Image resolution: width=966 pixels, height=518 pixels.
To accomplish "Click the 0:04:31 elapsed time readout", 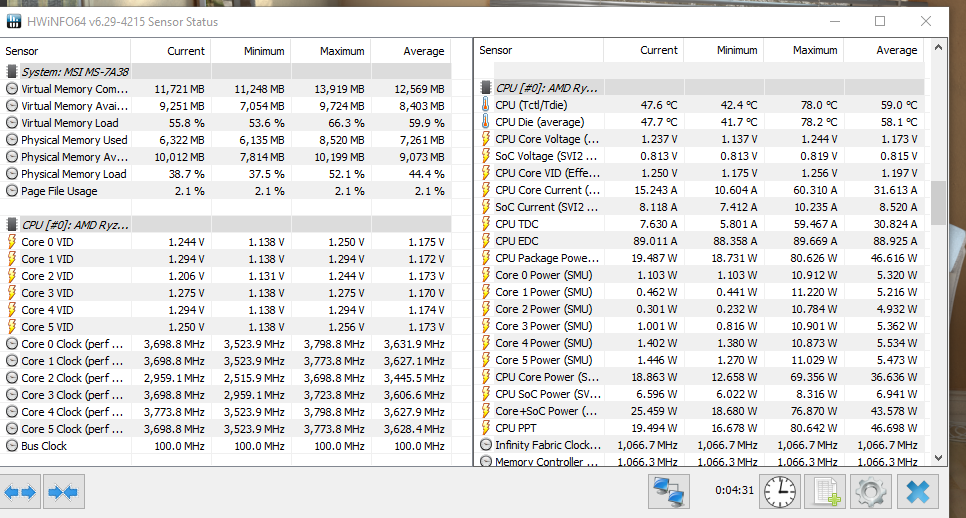I will pos(734,490).
